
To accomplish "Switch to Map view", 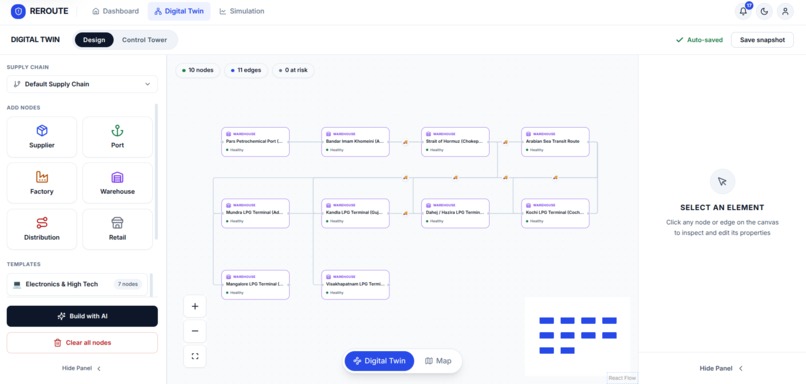I will [x=438, y=361].
